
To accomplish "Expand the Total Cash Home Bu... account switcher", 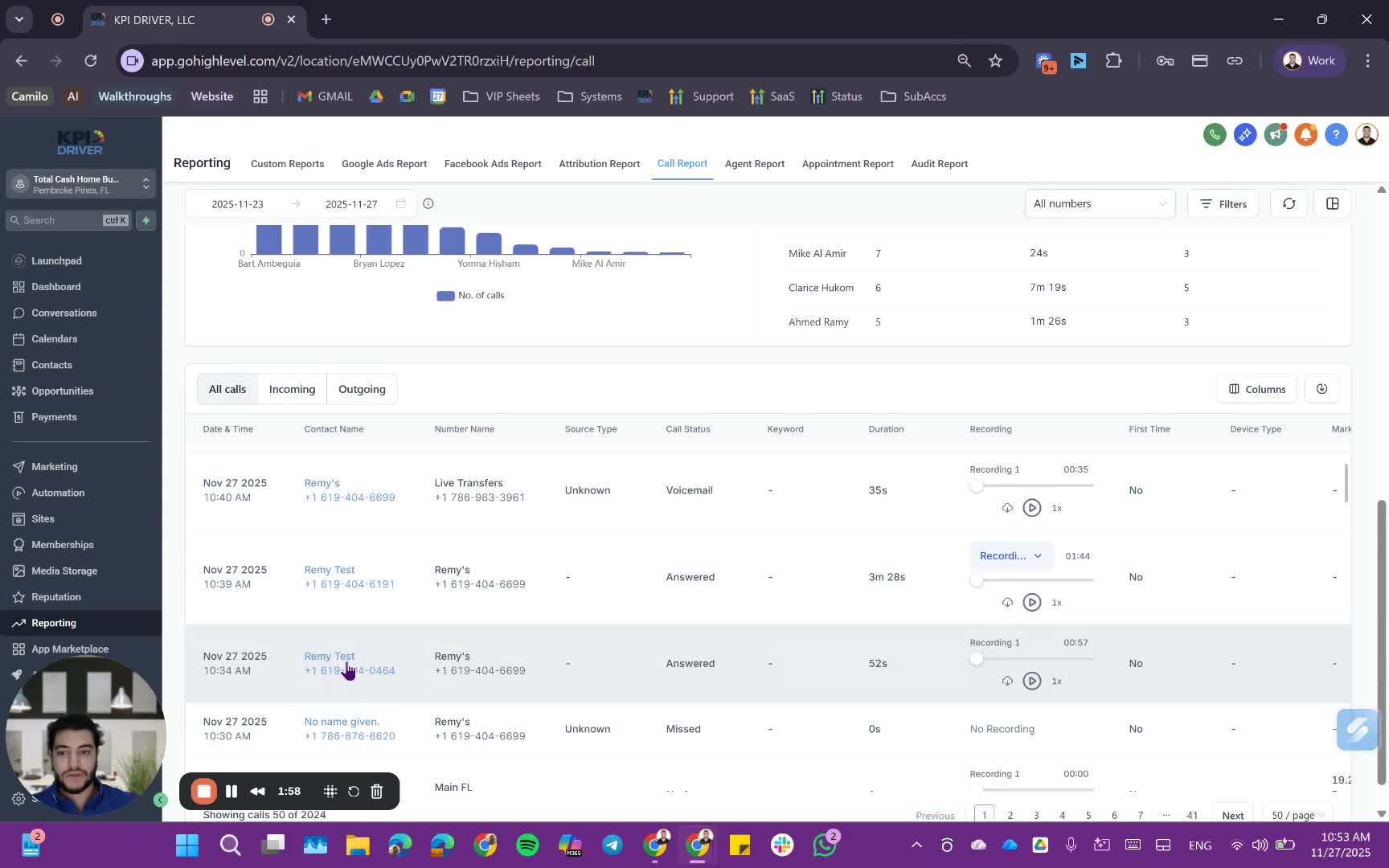I will click(80, 184).
